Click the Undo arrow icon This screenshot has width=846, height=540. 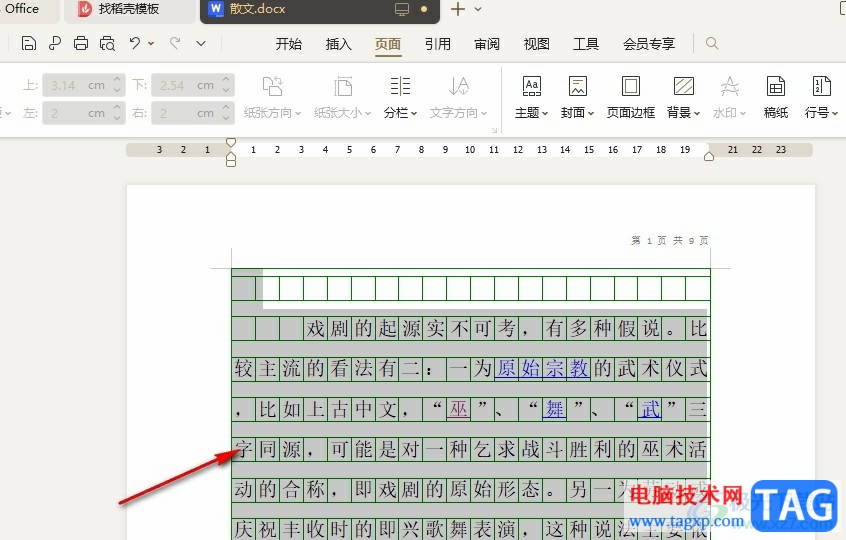(135, 43)
